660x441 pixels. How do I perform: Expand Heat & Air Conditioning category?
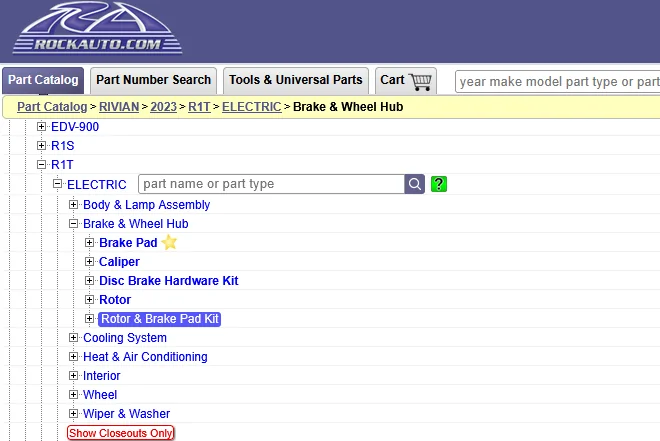coord(73,356)
